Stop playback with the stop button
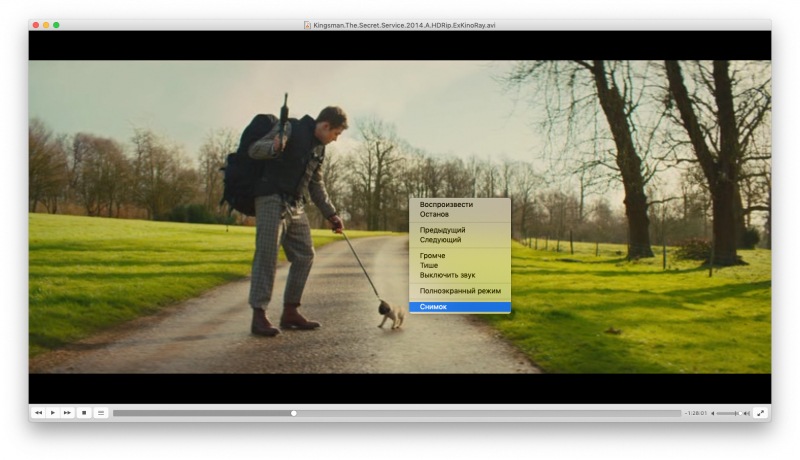The width and height of the screenshot is (800, 460). coord(84,413)
